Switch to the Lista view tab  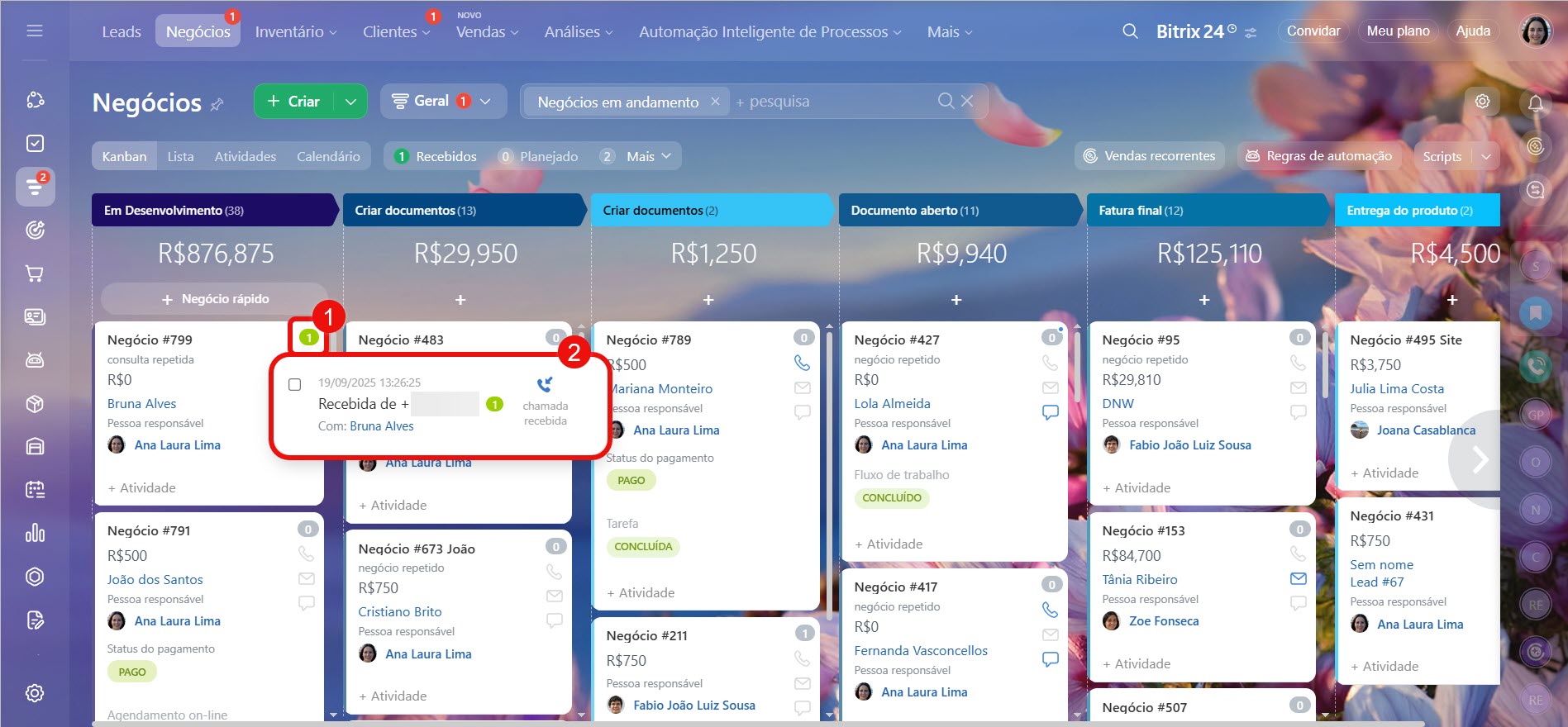coord(180,156)
